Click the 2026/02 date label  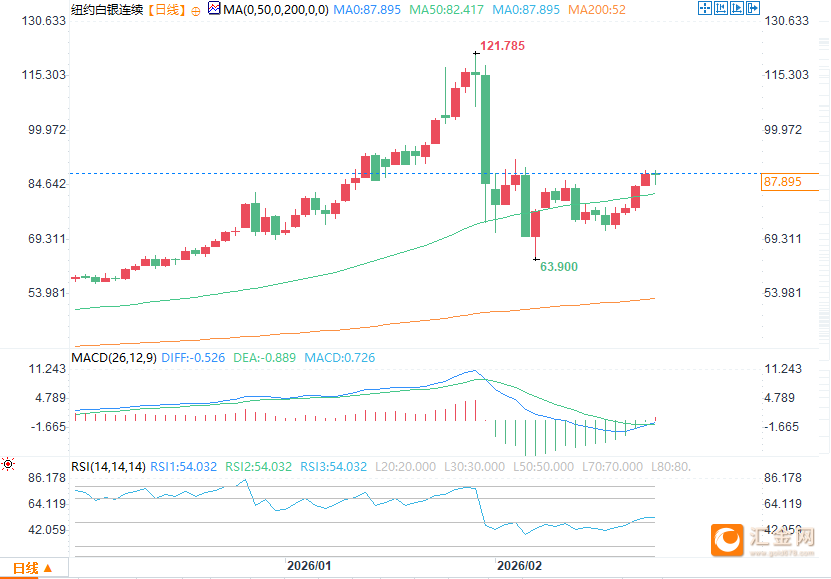pyautogui.click(x=519, y=566)
